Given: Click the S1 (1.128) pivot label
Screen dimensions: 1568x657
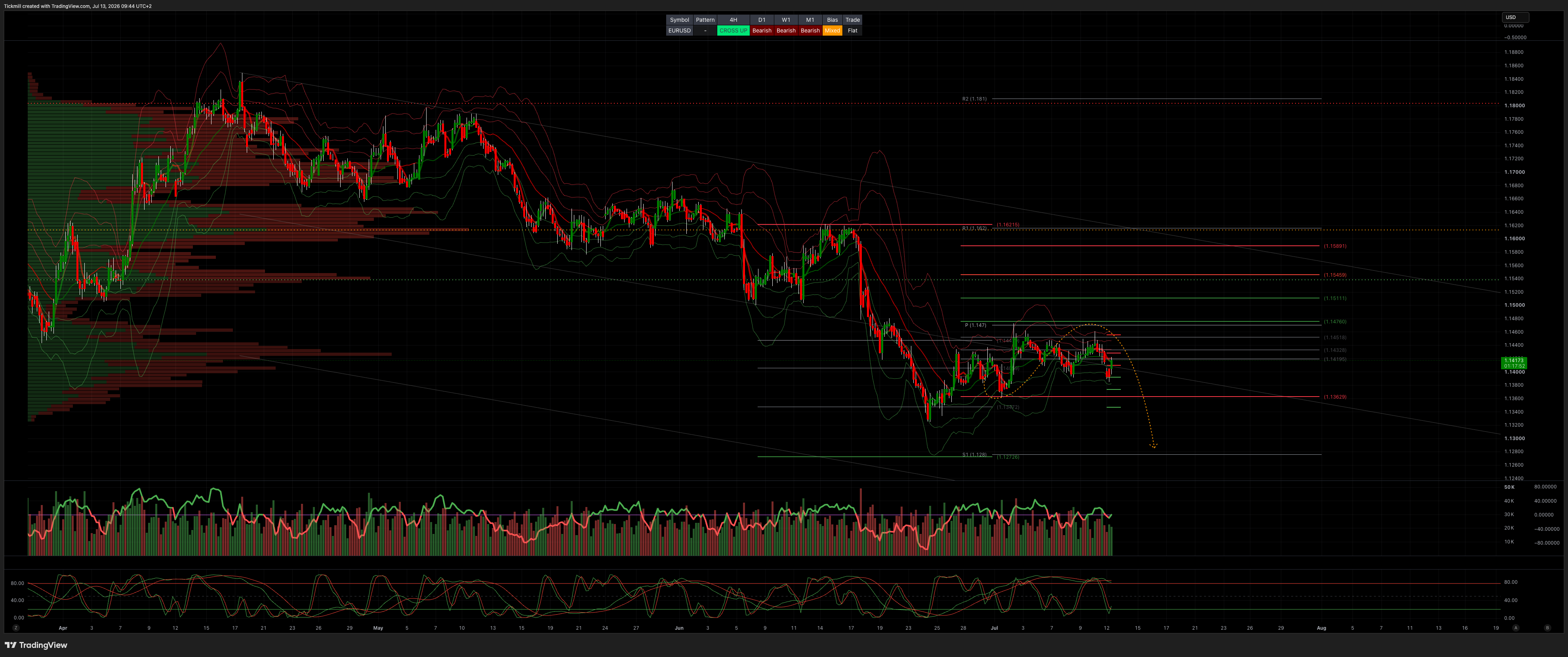Looking at the screenshot, I should pos(975,454).
